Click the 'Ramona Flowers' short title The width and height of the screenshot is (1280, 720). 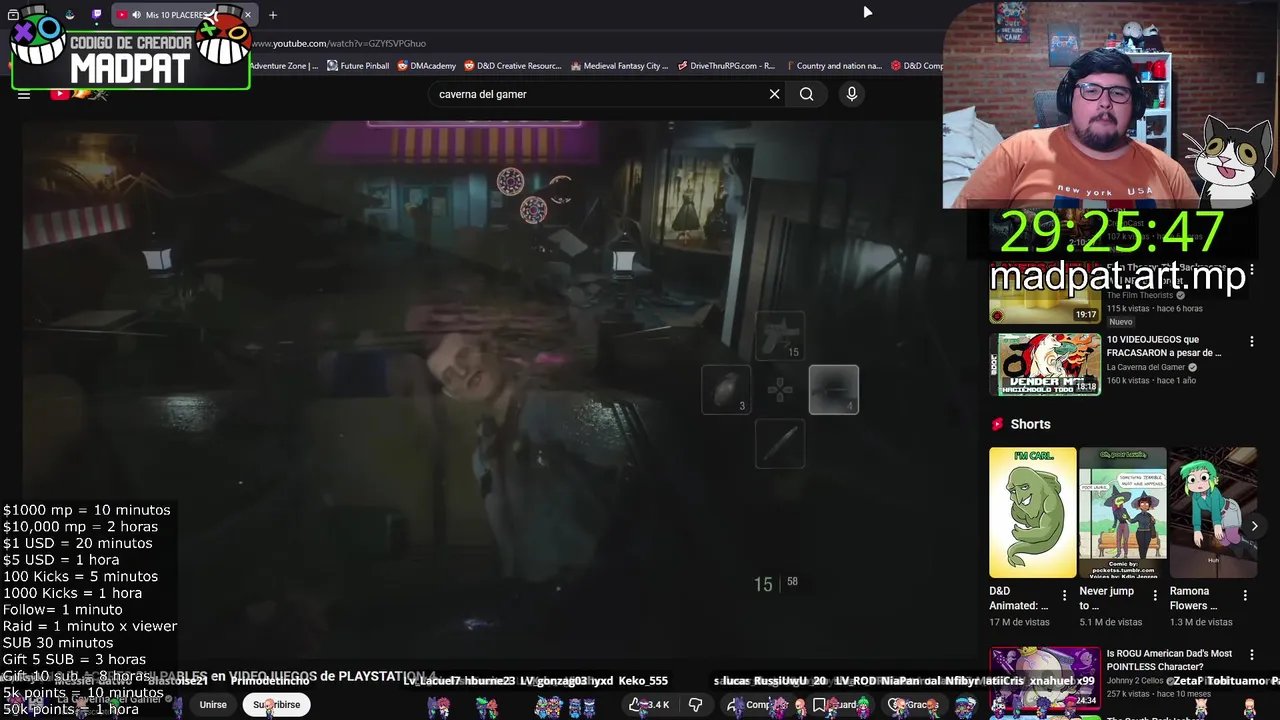1193,598
